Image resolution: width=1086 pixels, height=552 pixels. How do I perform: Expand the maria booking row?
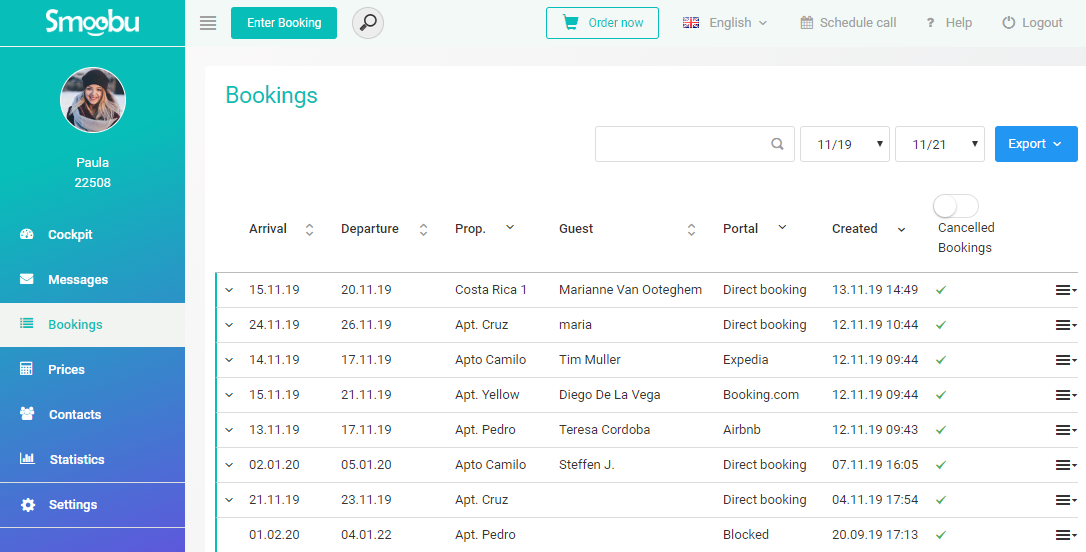click(x=229, y=325)
